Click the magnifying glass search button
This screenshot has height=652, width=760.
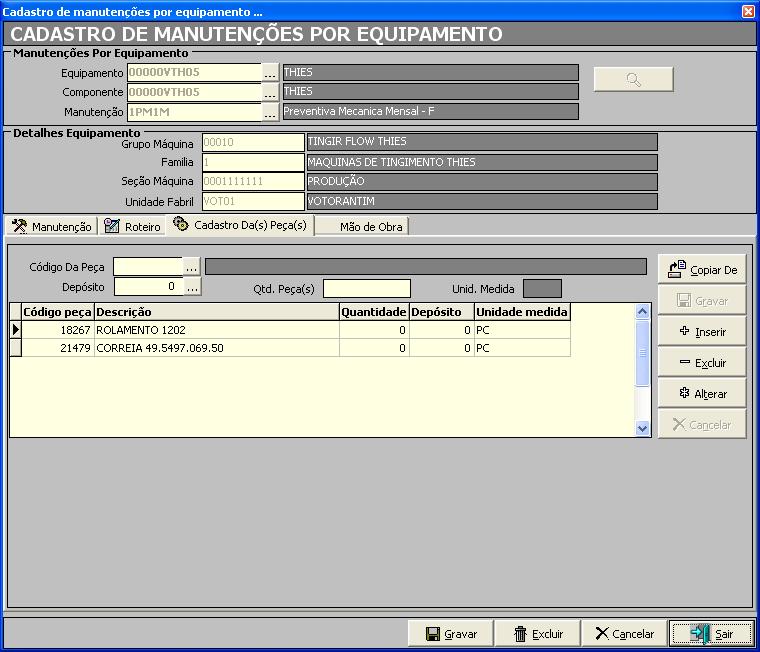click(x=633, y=80)
